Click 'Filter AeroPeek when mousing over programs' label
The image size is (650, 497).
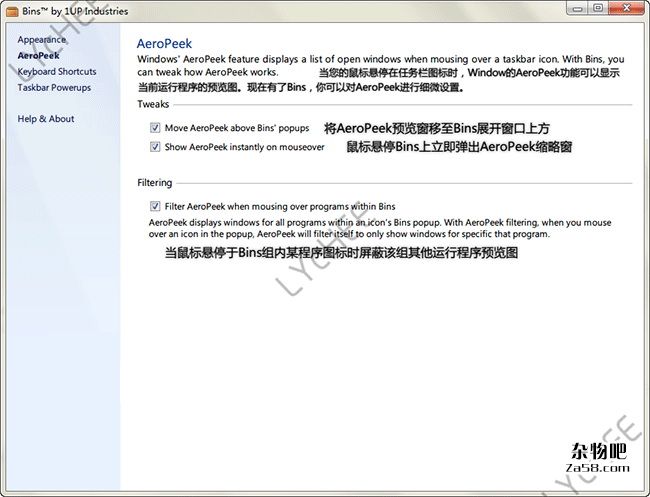(280, 206)
